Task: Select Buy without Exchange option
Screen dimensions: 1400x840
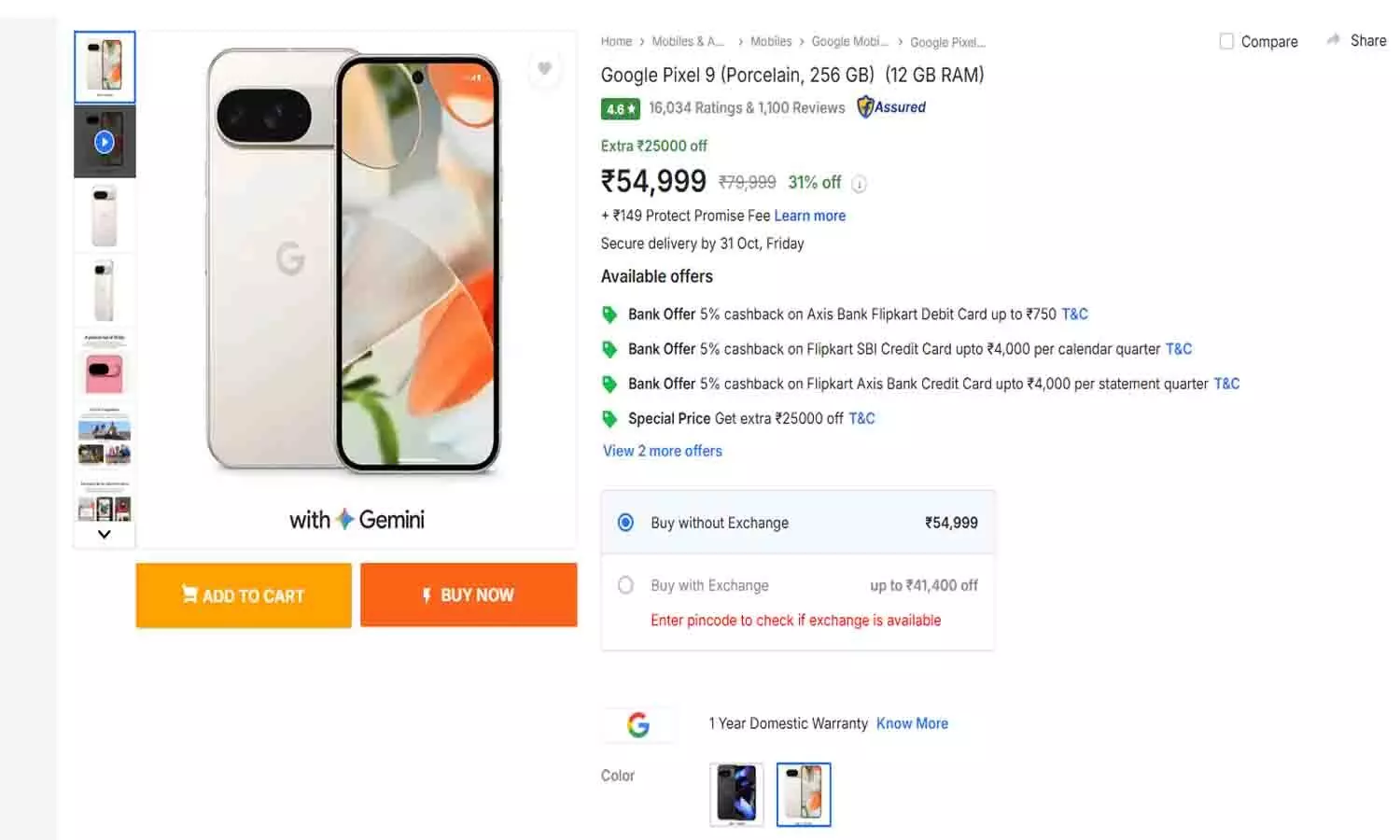Action: click(626, 523)
